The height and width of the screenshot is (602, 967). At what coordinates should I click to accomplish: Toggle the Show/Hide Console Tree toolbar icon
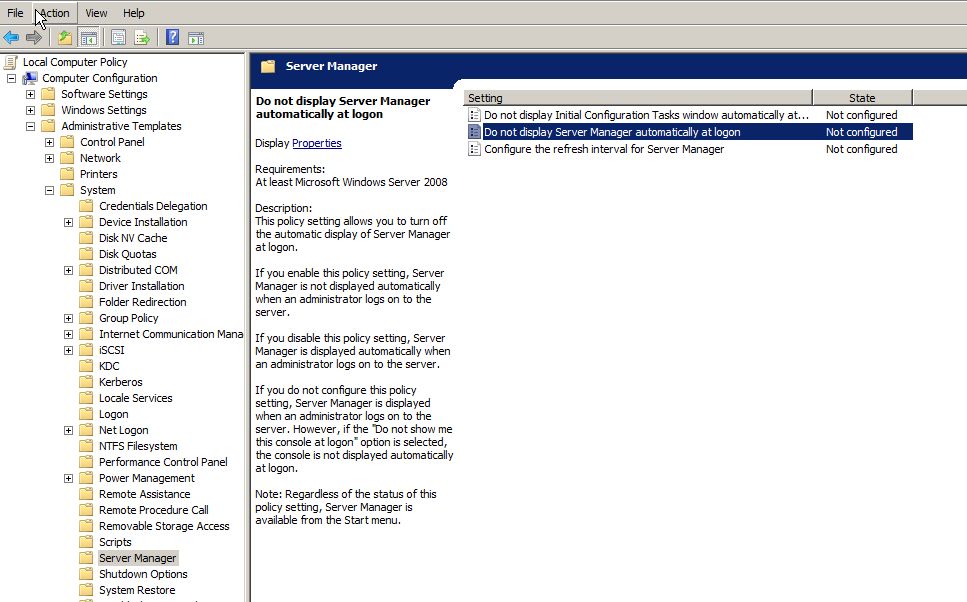click(x=89, y=38)
